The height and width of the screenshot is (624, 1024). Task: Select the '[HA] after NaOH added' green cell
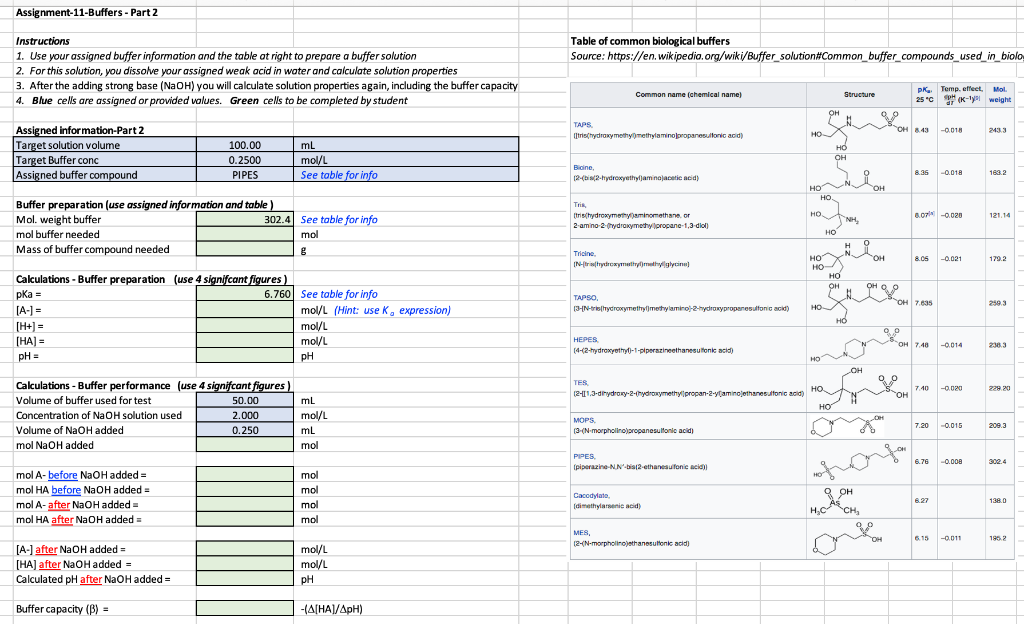coord(245,565)
